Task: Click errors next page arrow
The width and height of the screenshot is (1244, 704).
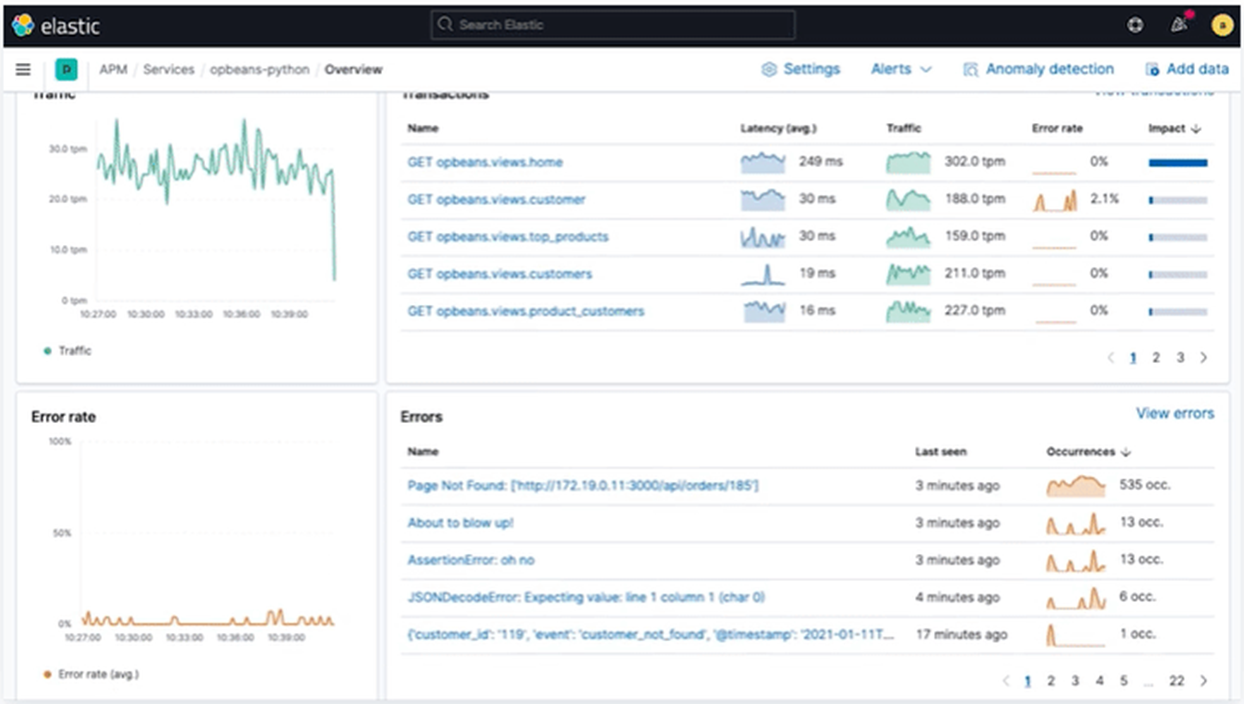Action: (1203, 680)
